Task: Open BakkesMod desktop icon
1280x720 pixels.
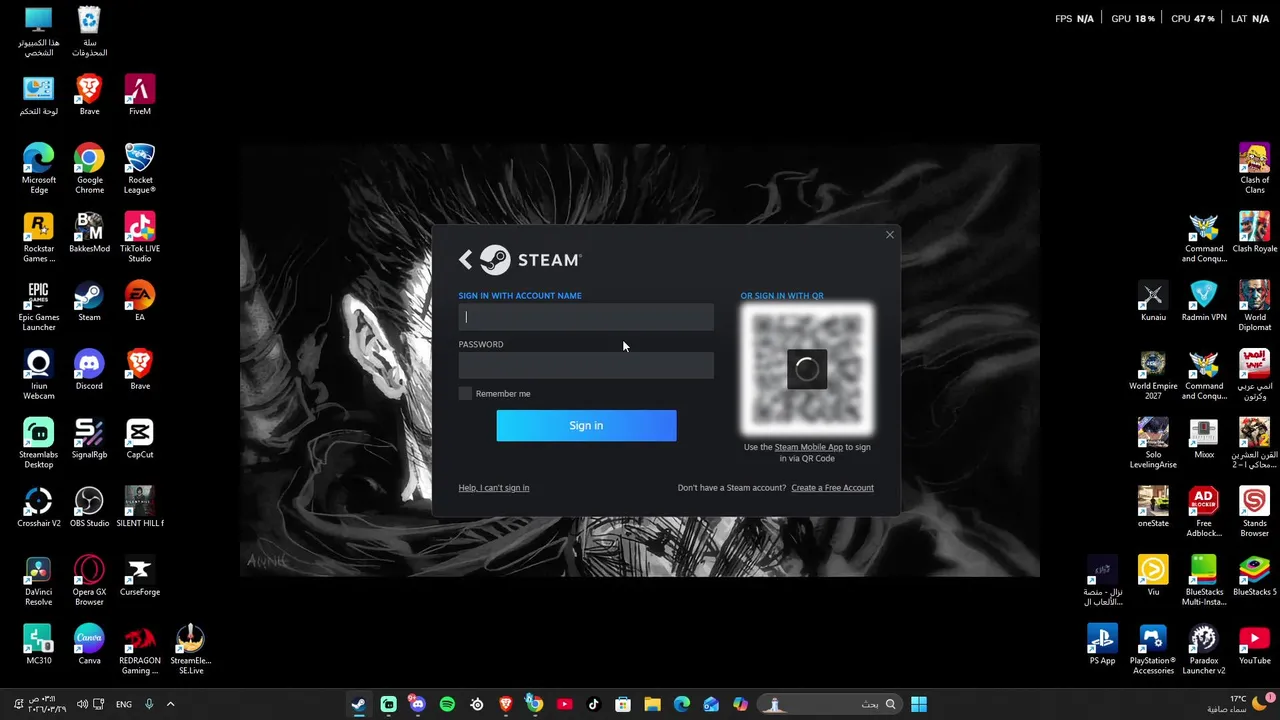Action: (89, 232)
